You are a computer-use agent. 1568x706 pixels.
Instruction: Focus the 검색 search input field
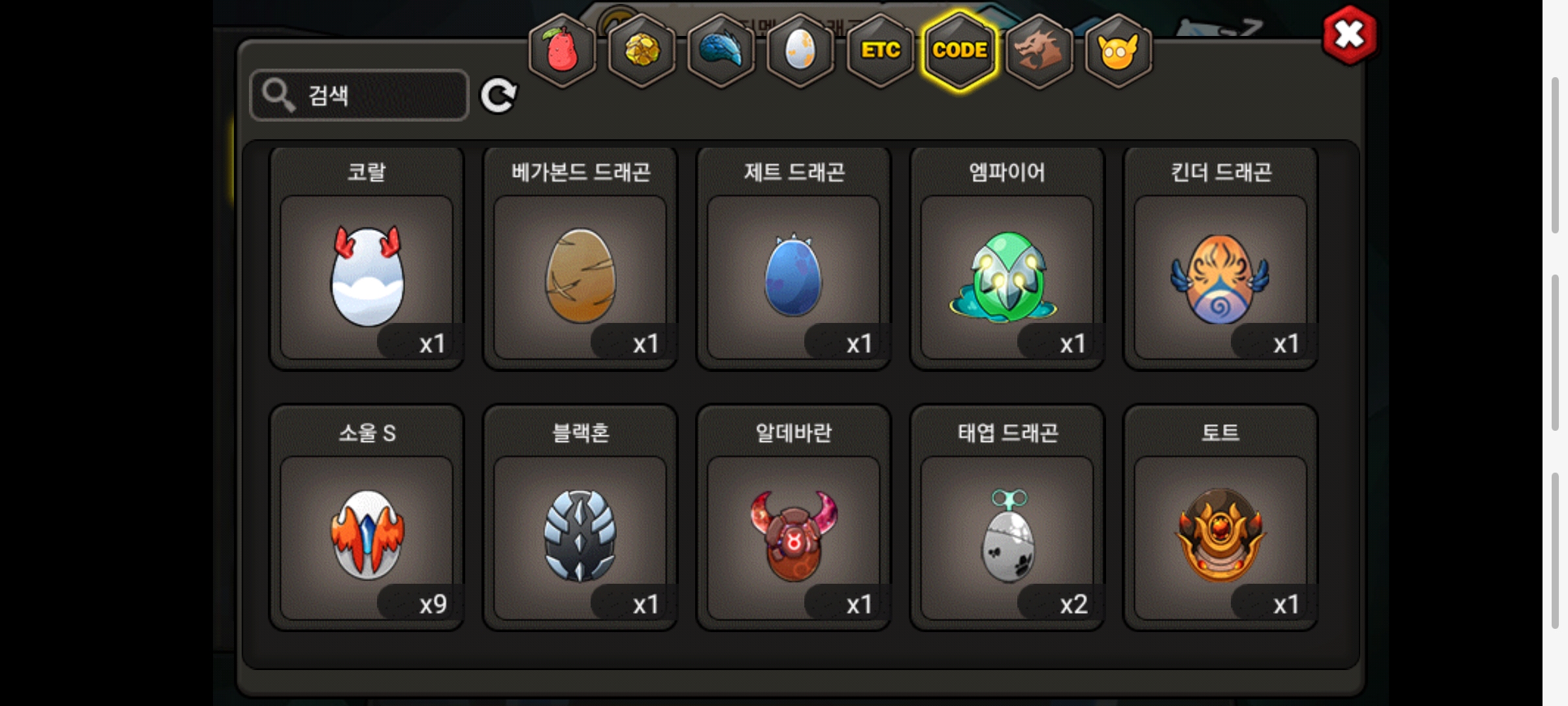pos(359,95)
